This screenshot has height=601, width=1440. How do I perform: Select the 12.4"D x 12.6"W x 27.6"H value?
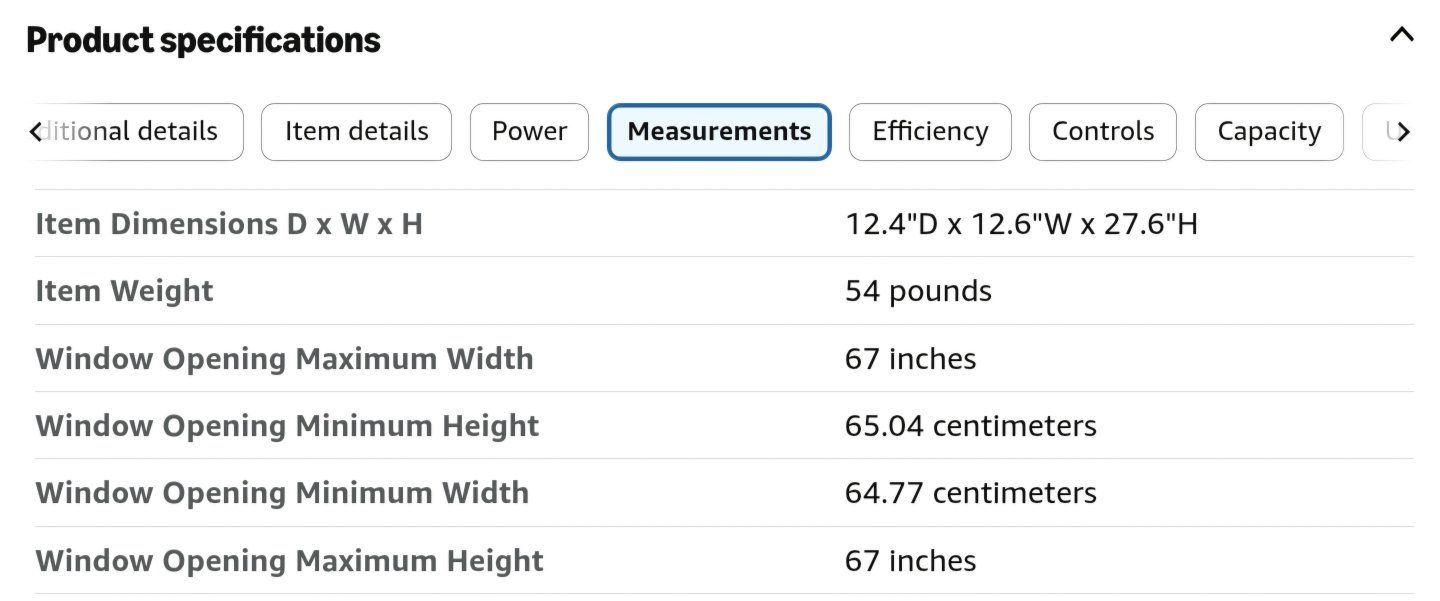click(x=1021, y=224)
